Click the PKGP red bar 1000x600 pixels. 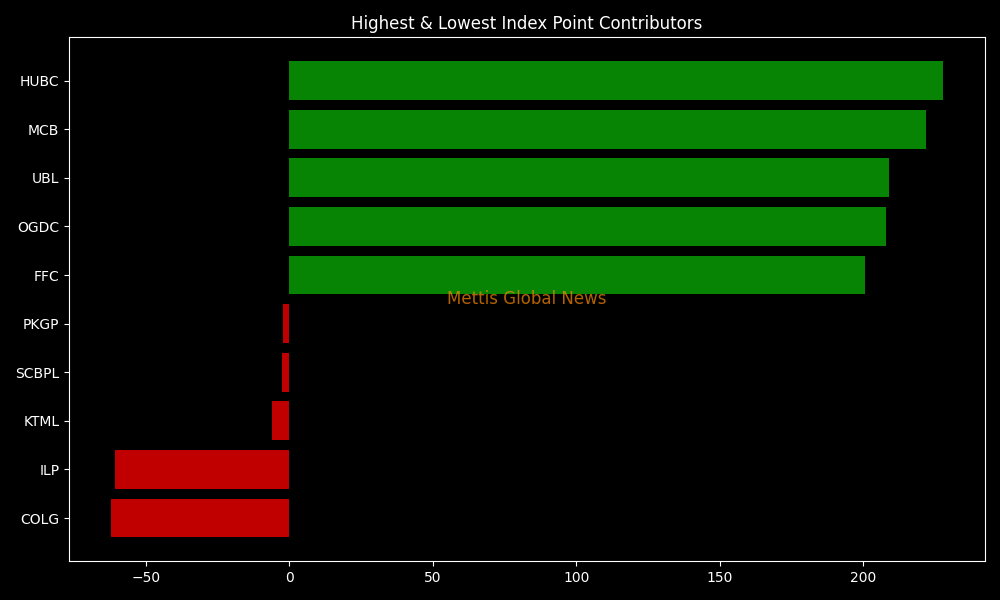tap(286, 324)
